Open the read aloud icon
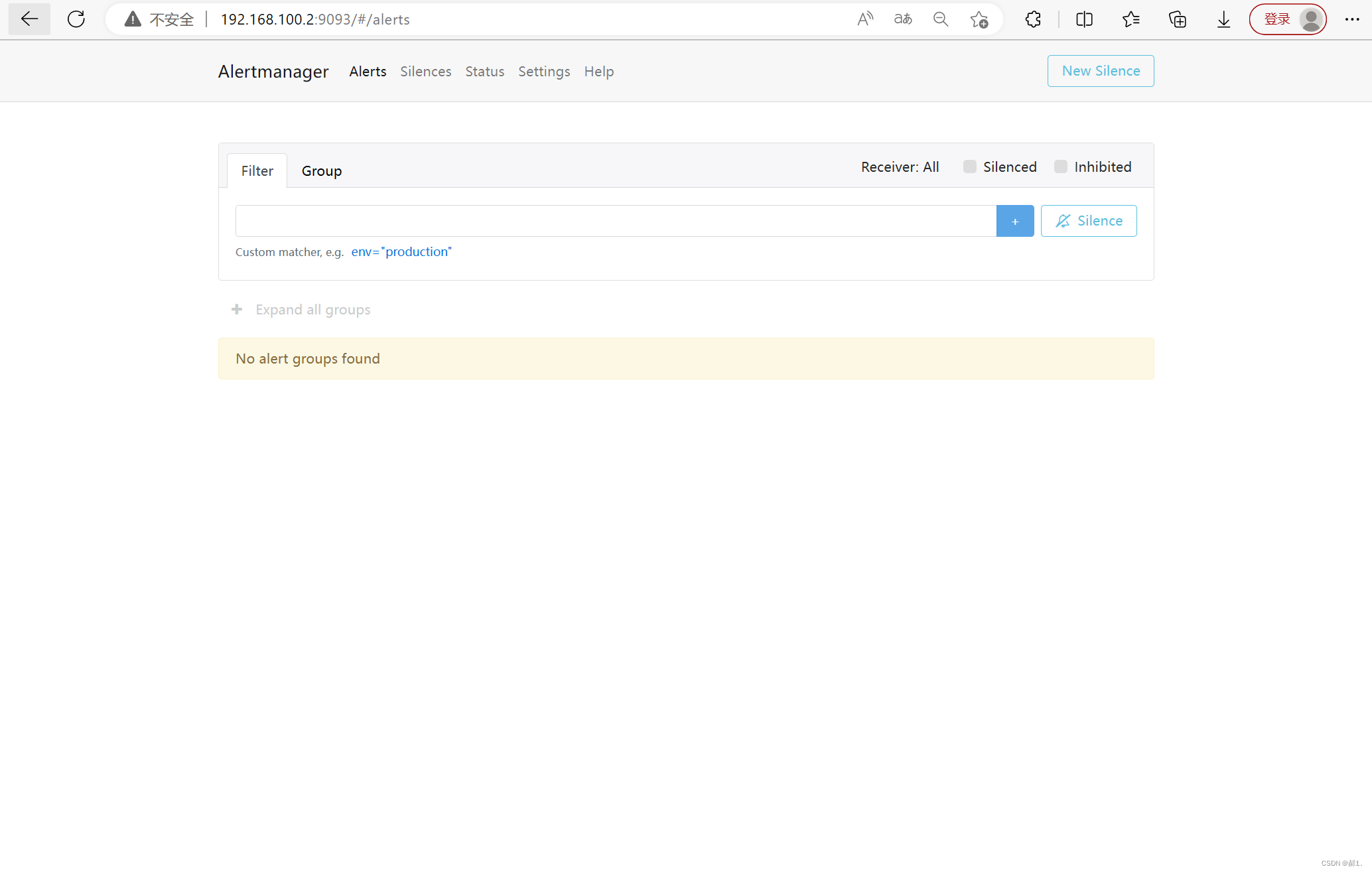Image resolution: width=1372 pixels, height=873 pixels. pyautogui.click(x=864, y=19)
